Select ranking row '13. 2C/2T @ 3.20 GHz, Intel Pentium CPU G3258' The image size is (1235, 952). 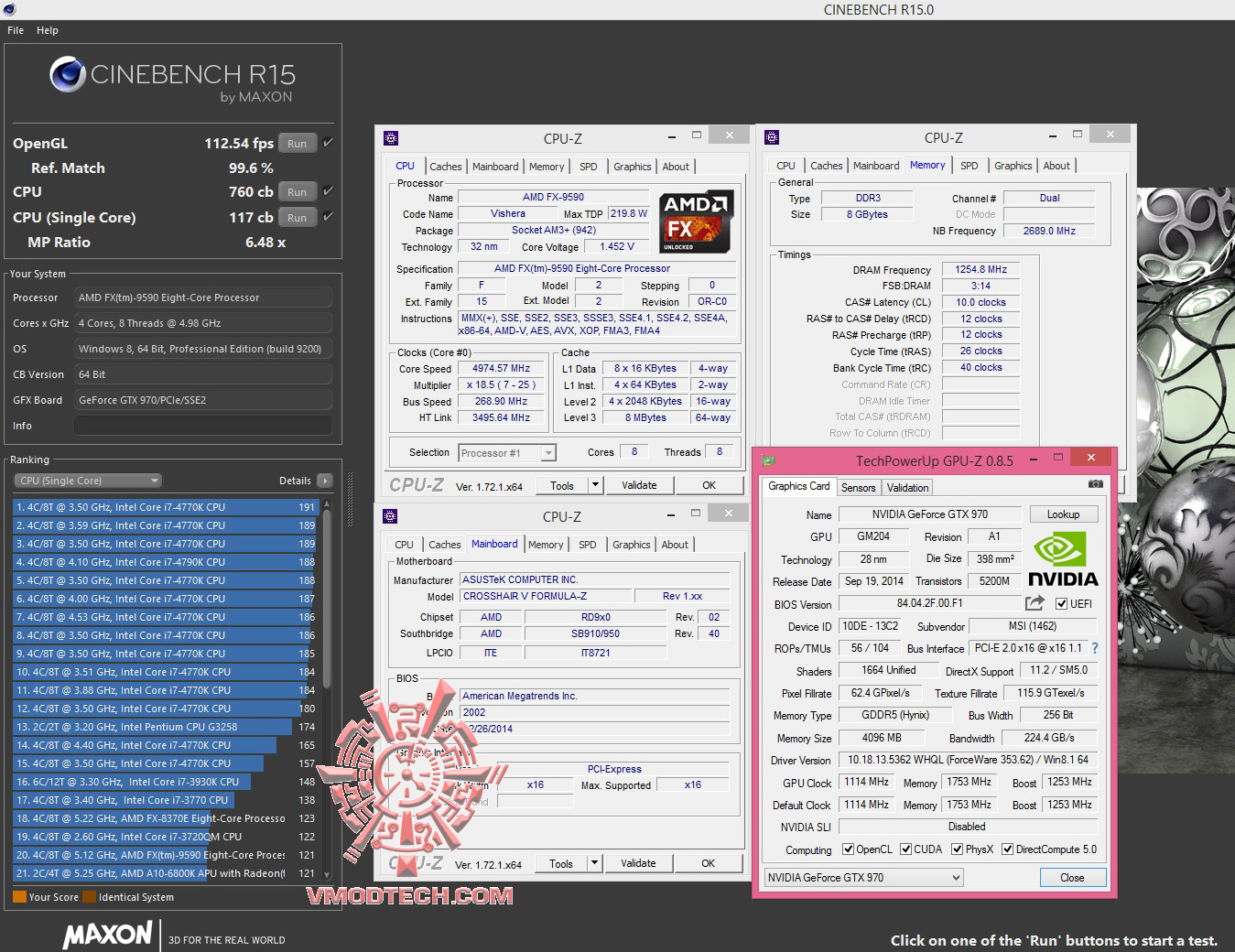(x=166, y=727)
